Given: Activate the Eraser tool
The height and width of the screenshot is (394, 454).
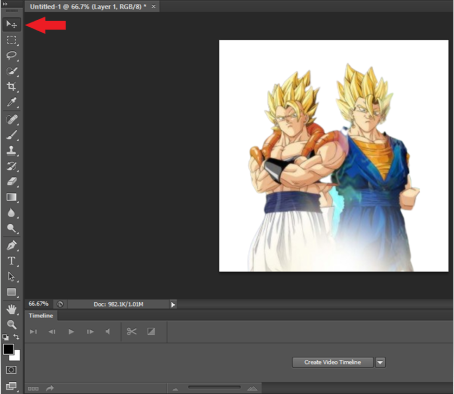Looking at the screenshot, I should point(12,181).
